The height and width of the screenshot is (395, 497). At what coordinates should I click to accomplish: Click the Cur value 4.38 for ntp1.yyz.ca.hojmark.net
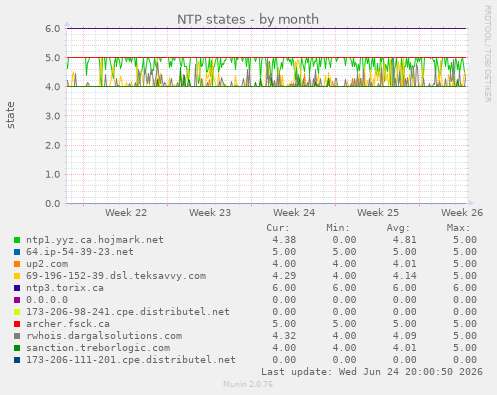[x=284, y=240]
